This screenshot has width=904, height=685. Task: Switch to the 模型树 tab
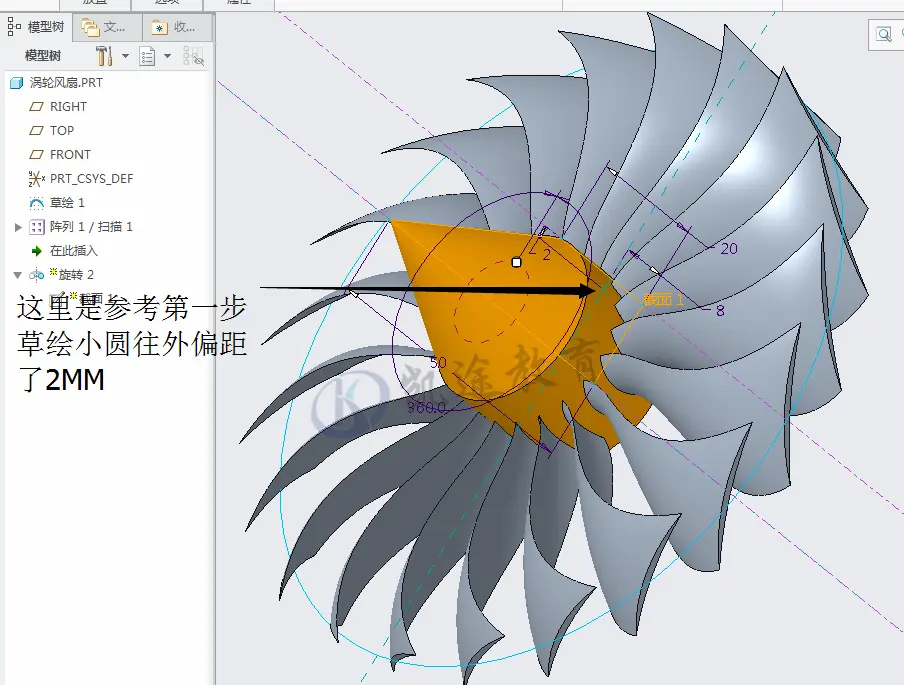36,27
